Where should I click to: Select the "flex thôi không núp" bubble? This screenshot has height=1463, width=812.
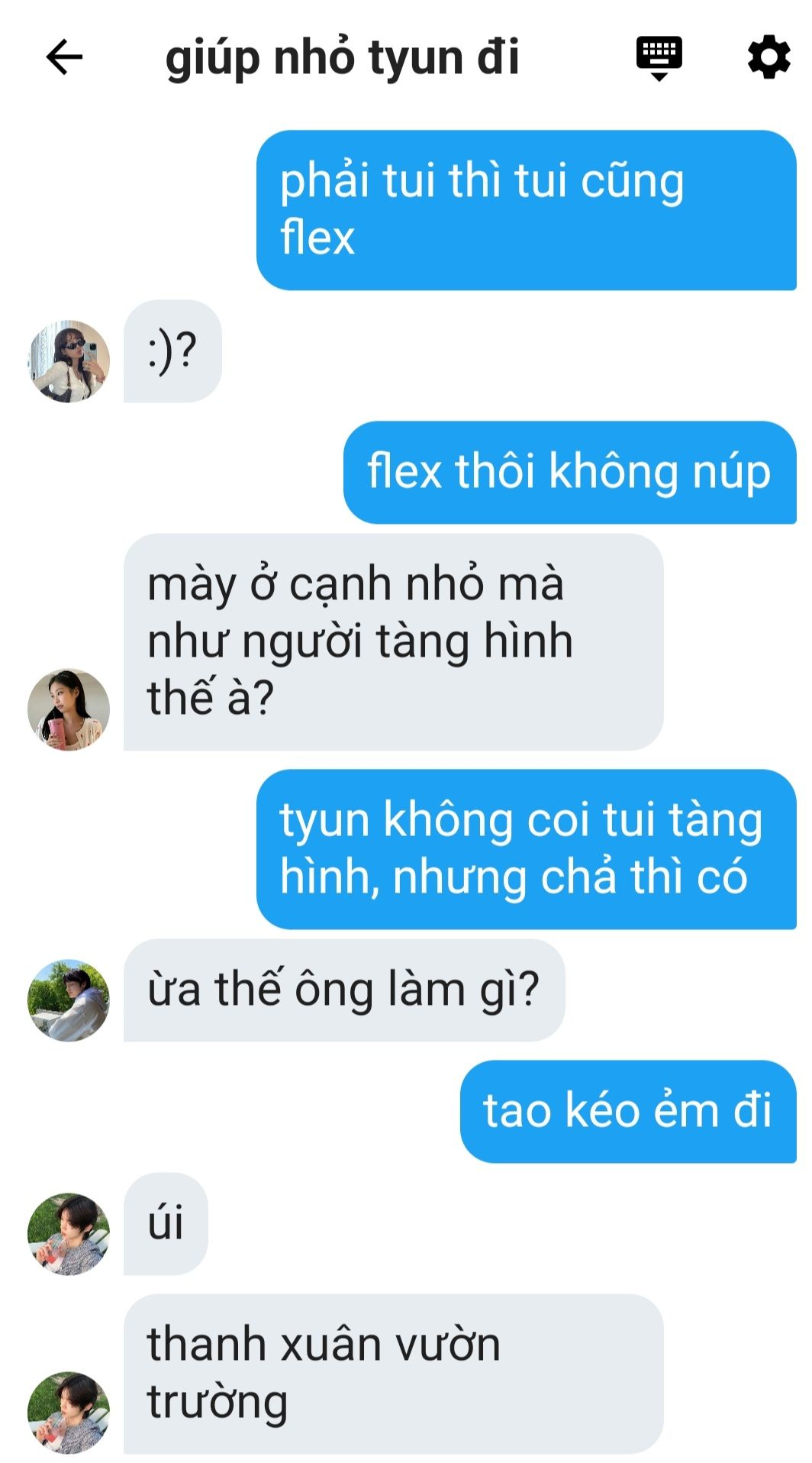click(x=570, y=472)
